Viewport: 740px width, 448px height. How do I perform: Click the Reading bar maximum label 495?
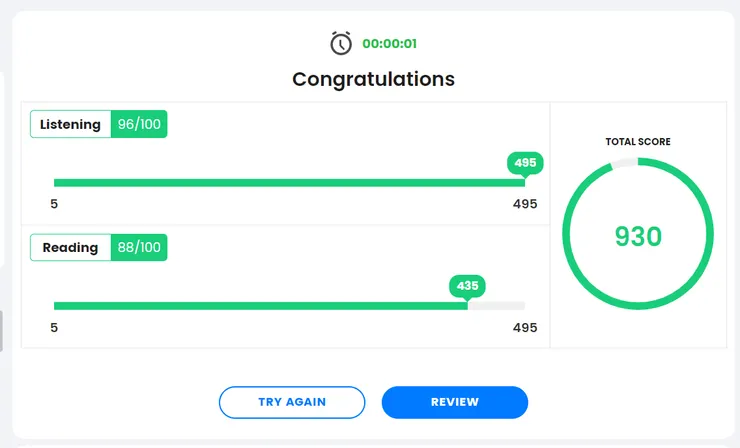click(525, 327)
